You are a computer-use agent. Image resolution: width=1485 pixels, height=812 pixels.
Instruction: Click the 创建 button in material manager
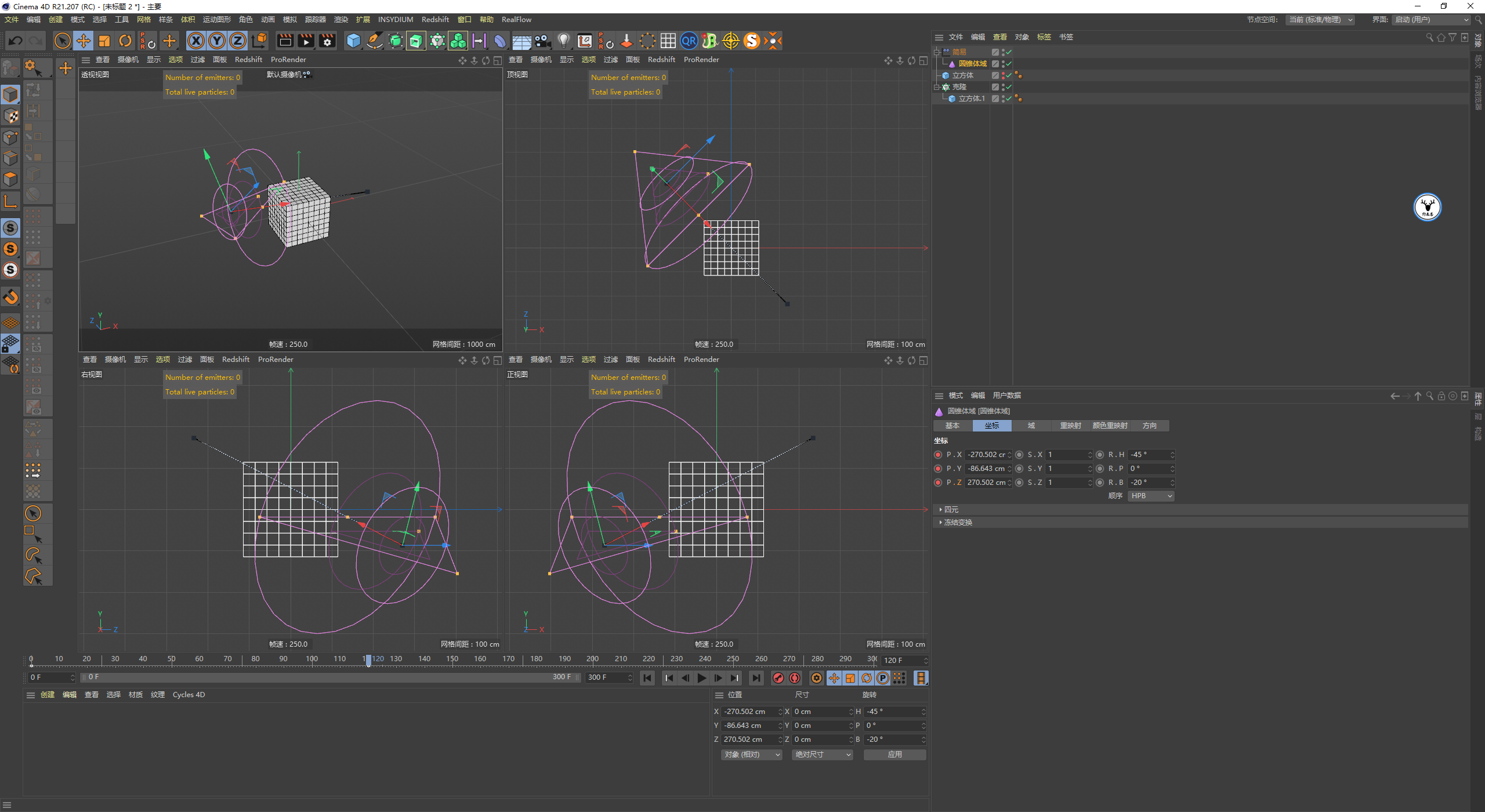point(48,695)
